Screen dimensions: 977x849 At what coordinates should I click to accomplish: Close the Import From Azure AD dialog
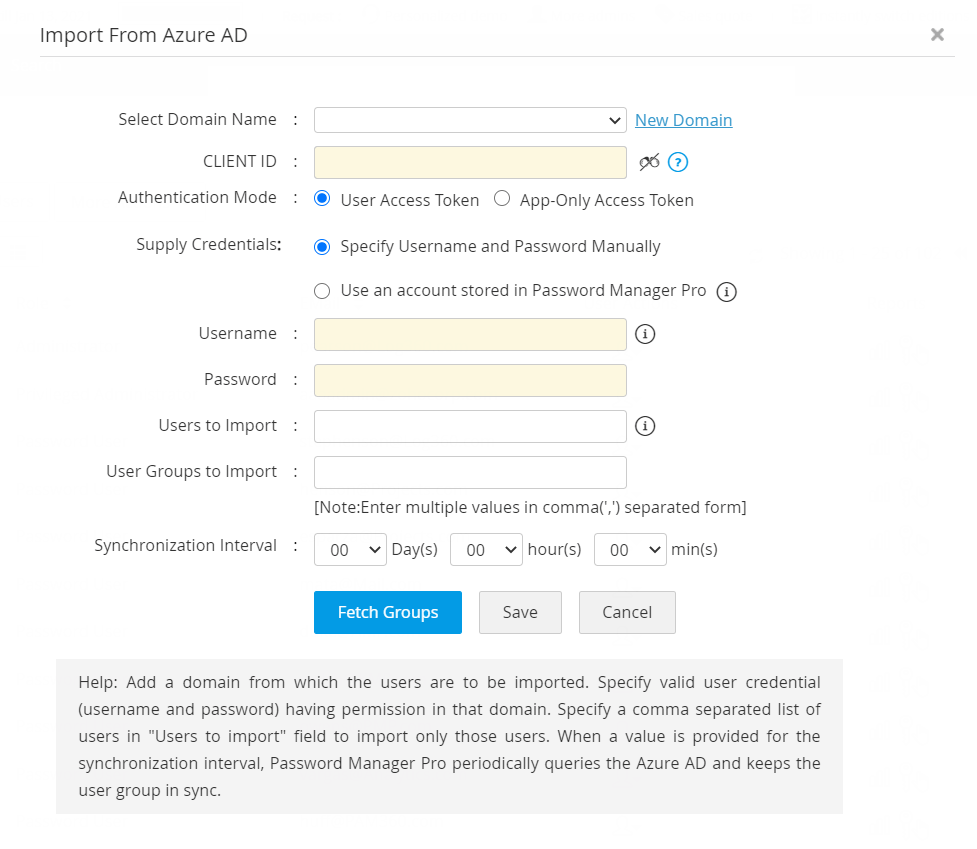(x=937, y=35)
